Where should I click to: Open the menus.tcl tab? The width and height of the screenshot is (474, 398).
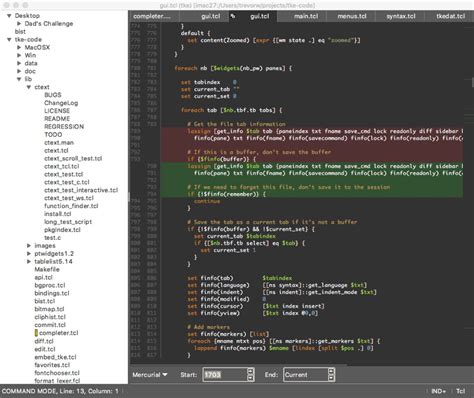point(351,16)
